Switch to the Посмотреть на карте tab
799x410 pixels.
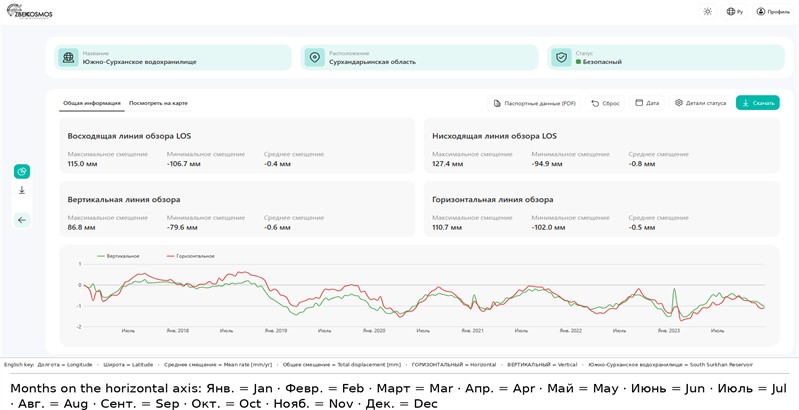point(158,103)
